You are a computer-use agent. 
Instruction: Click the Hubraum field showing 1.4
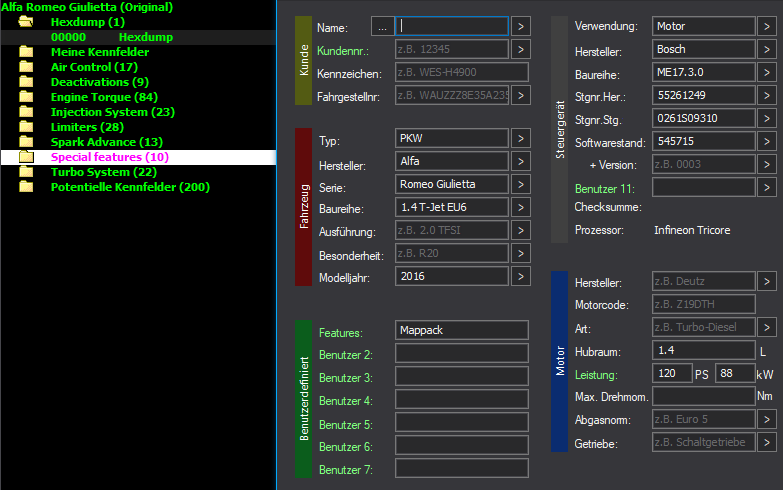pos(704,350)
